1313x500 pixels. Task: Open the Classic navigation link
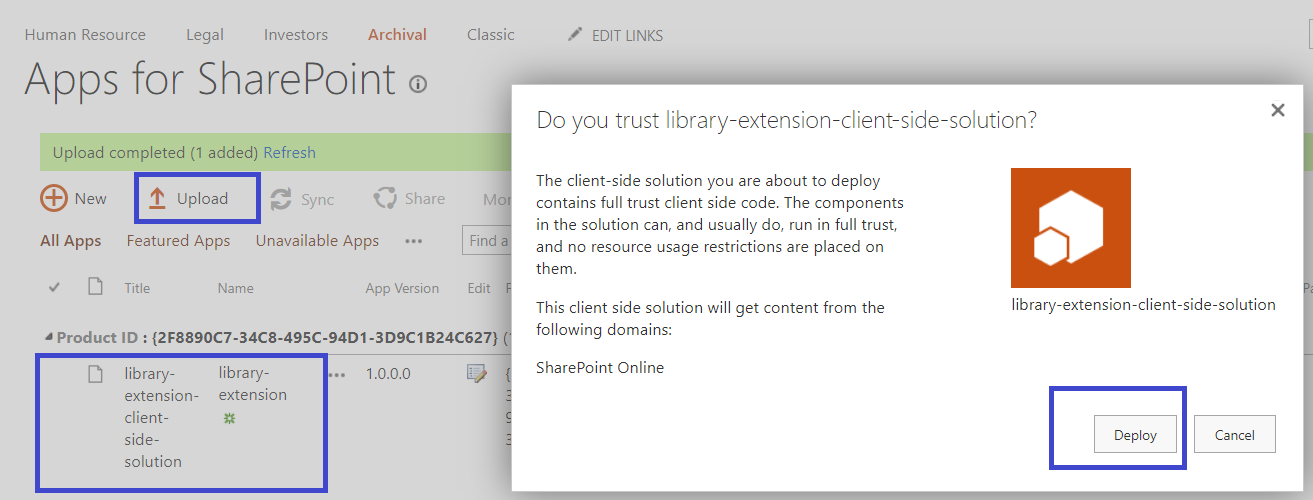[491, 35]
